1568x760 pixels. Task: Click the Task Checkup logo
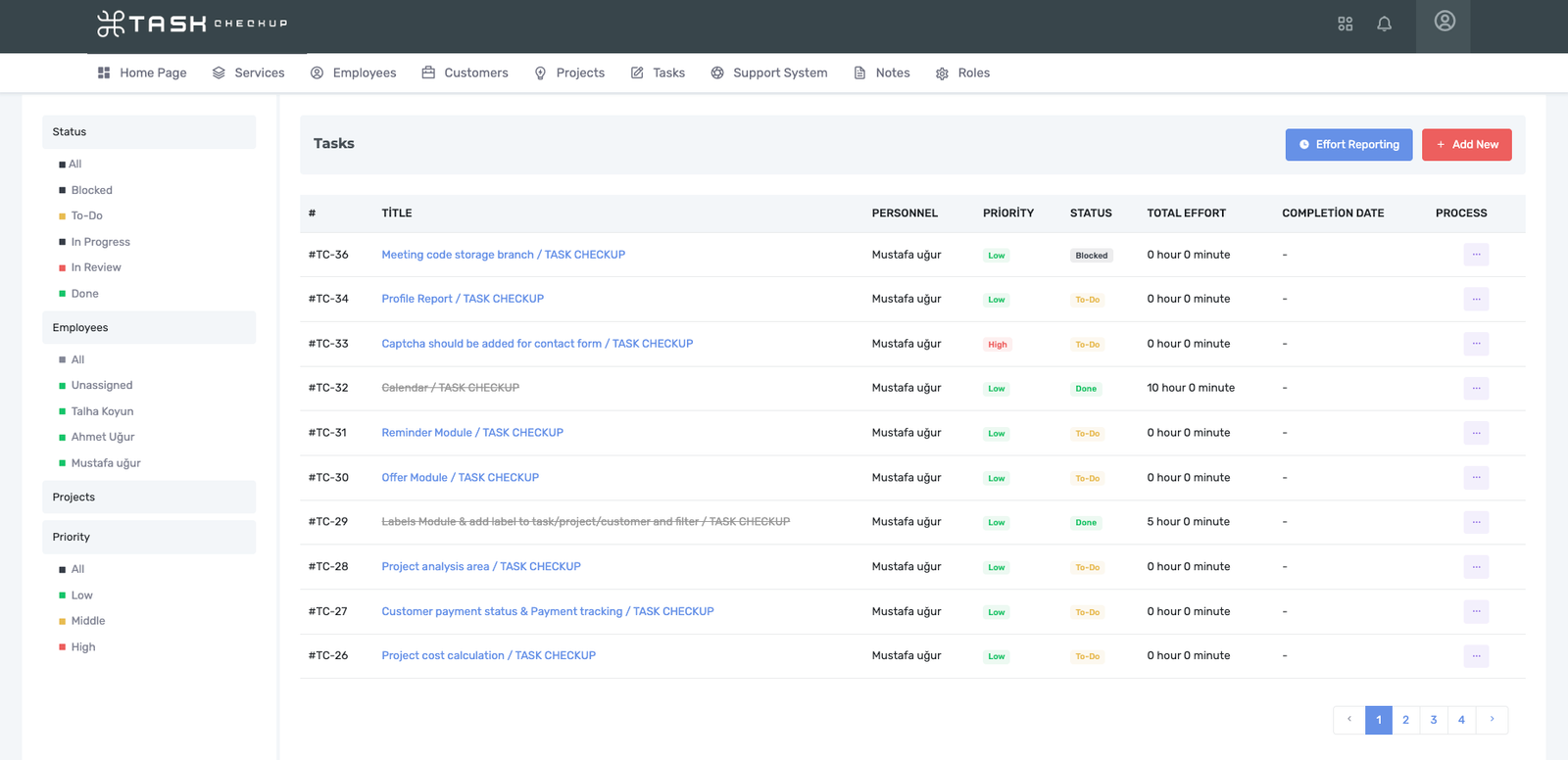click(192, 24)
